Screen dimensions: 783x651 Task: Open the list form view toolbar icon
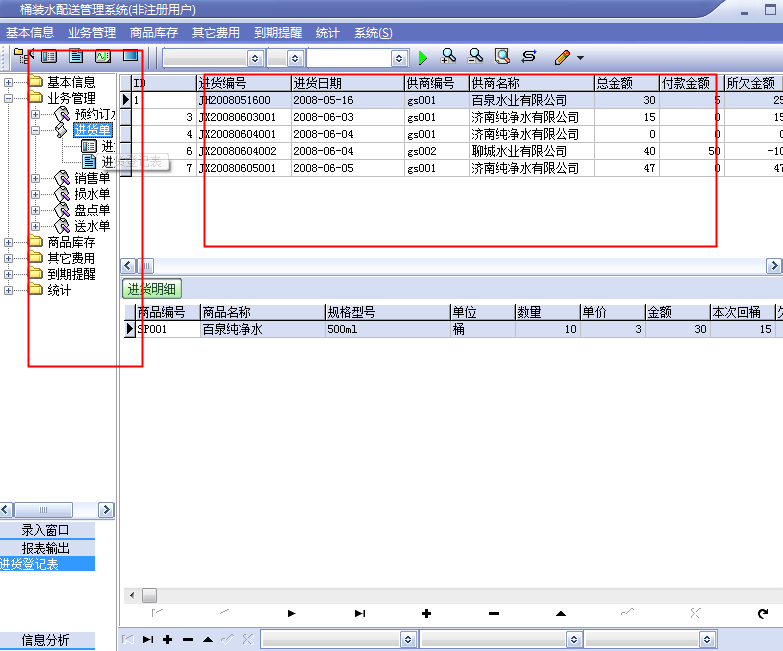coord(49,56)
